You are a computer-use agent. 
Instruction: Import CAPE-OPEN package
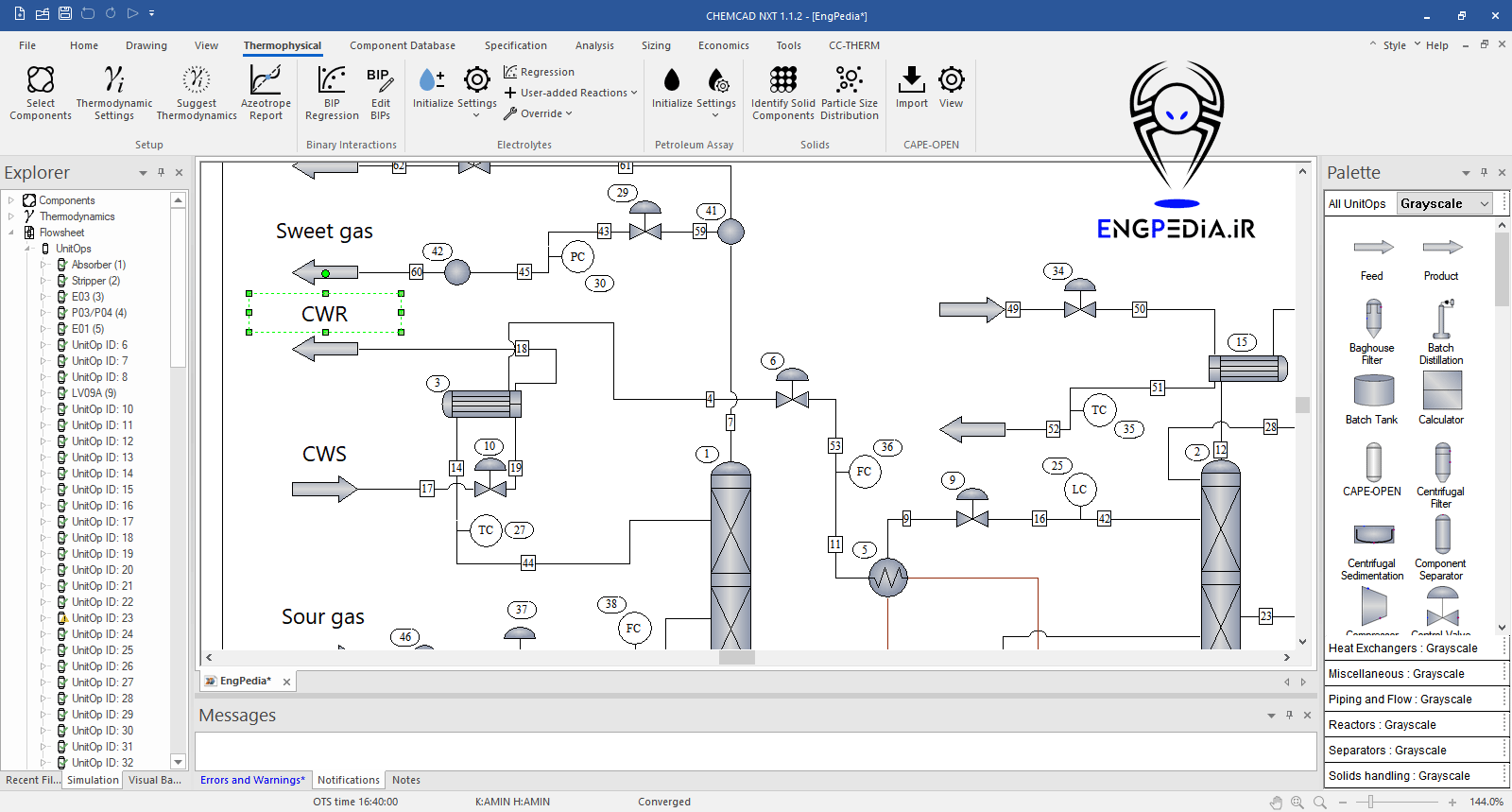pyautogui.click(x=911, y=88)
